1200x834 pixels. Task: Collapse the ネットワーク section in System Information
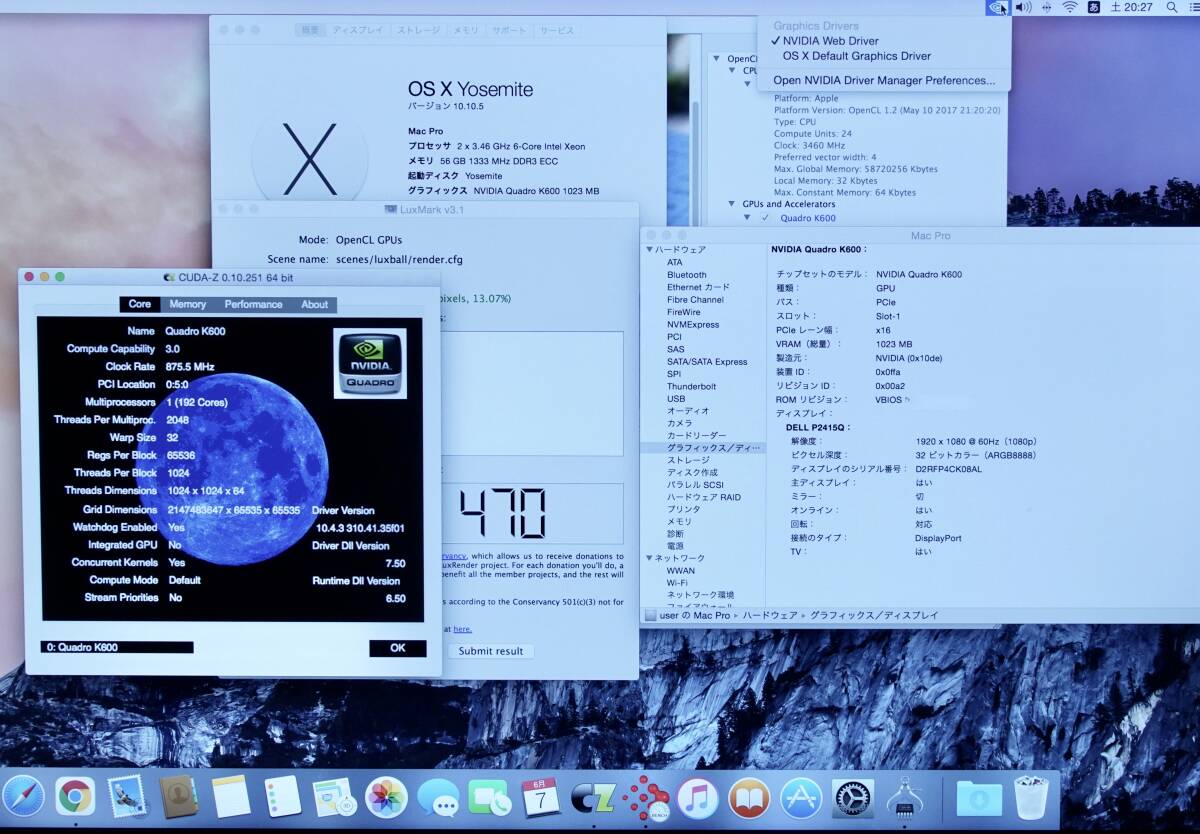click(x=649, y=558)
